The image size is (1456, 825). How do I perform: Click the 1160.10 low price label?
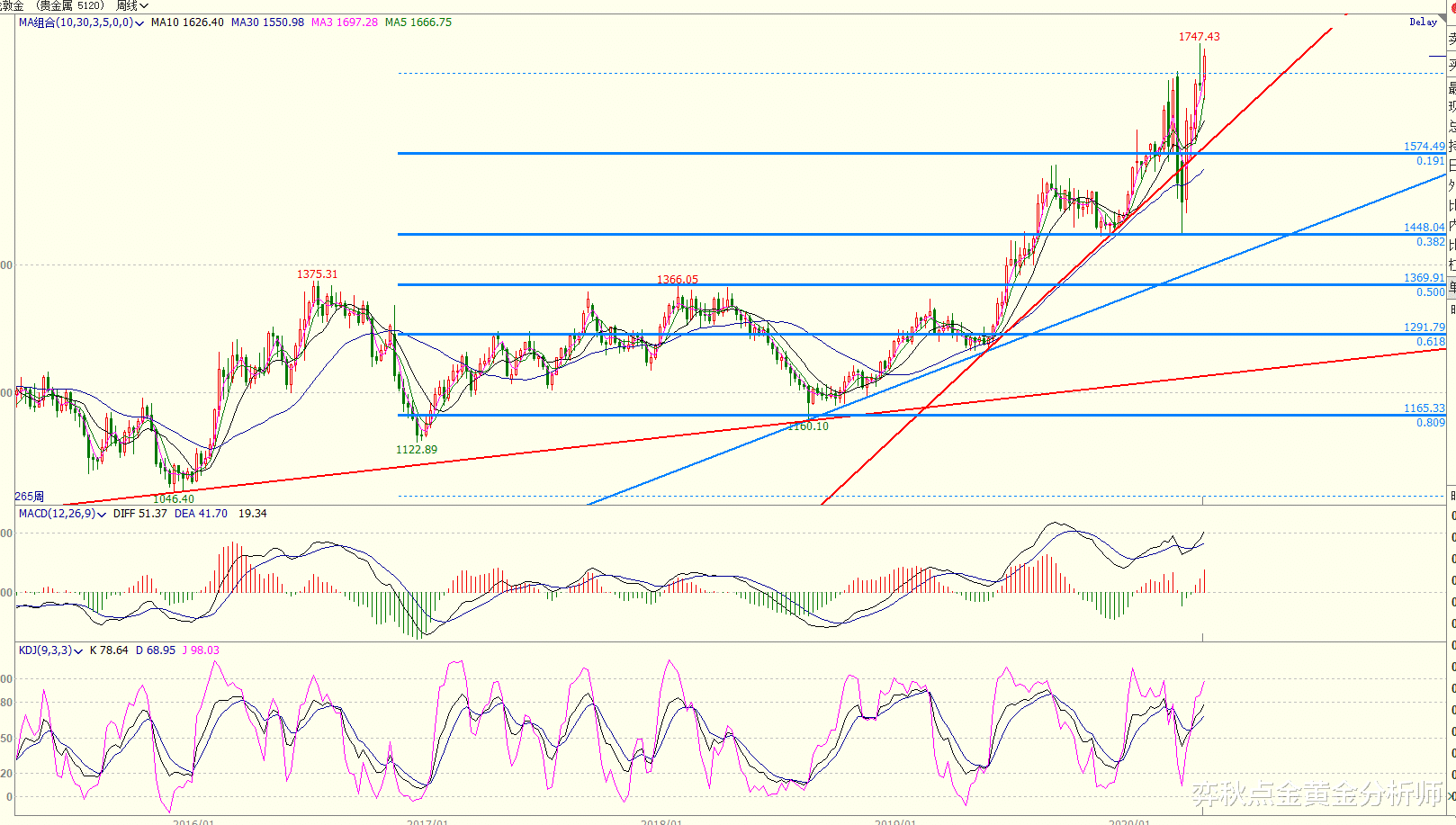(808, 426)
